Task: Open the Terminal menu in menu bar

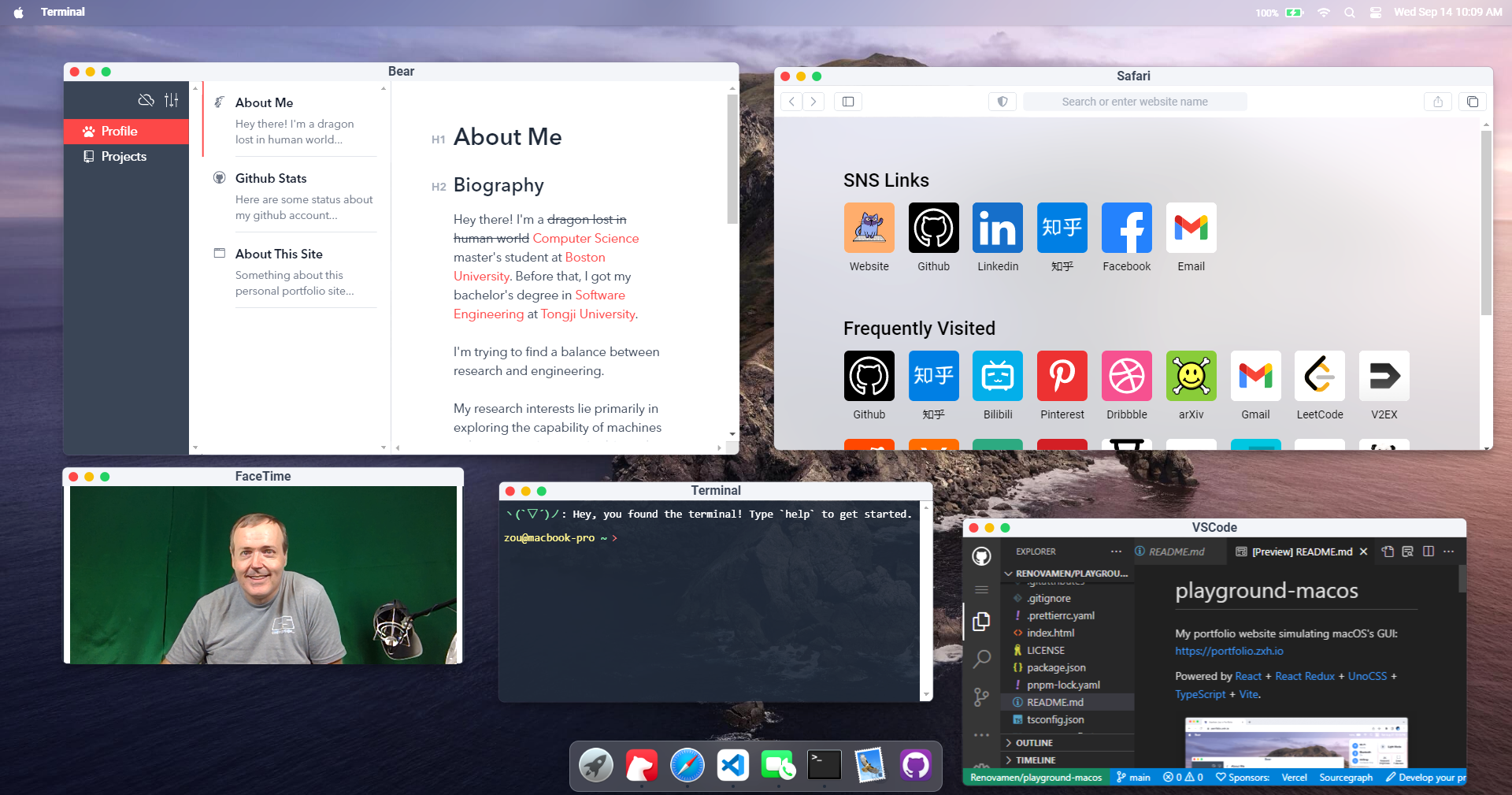Action: tap(63, 12)
